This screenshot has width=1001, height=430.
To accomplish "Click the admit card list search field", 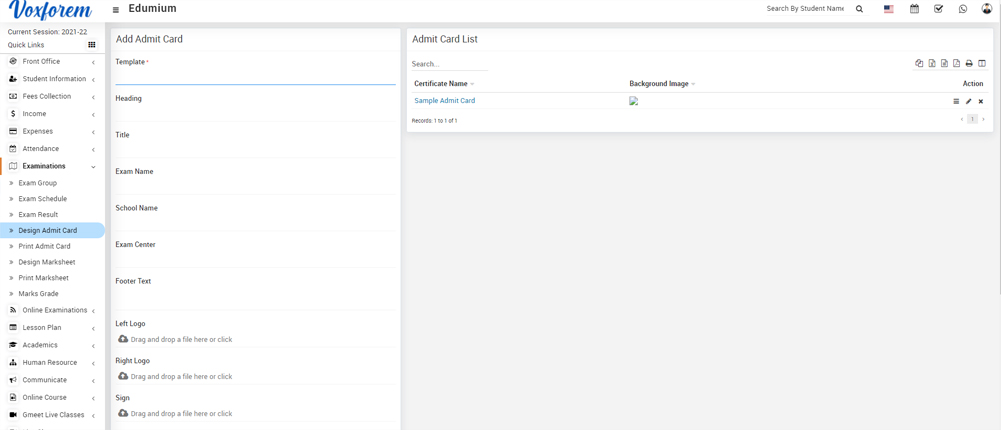I will (x=449, y=64).
